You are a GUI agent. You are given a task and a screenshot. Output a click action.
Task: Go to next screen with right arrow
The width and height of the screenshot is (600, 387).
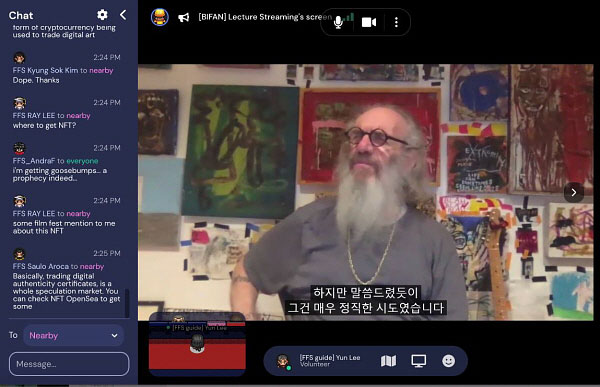pyautogui.click(x=574, y=192)
